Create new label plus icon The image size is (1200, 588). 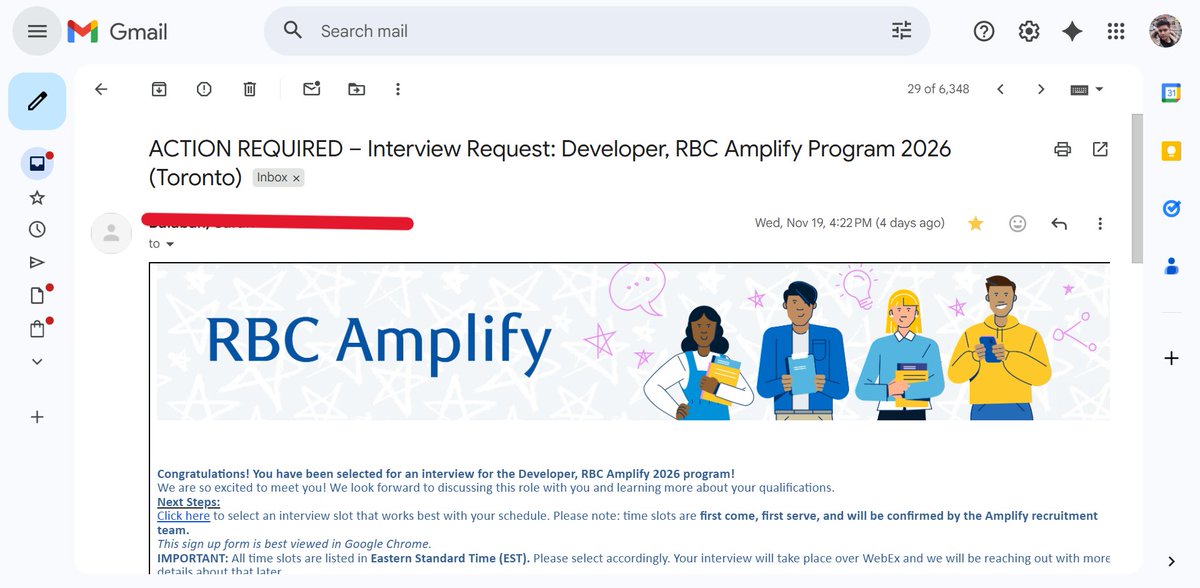[37, 417]
